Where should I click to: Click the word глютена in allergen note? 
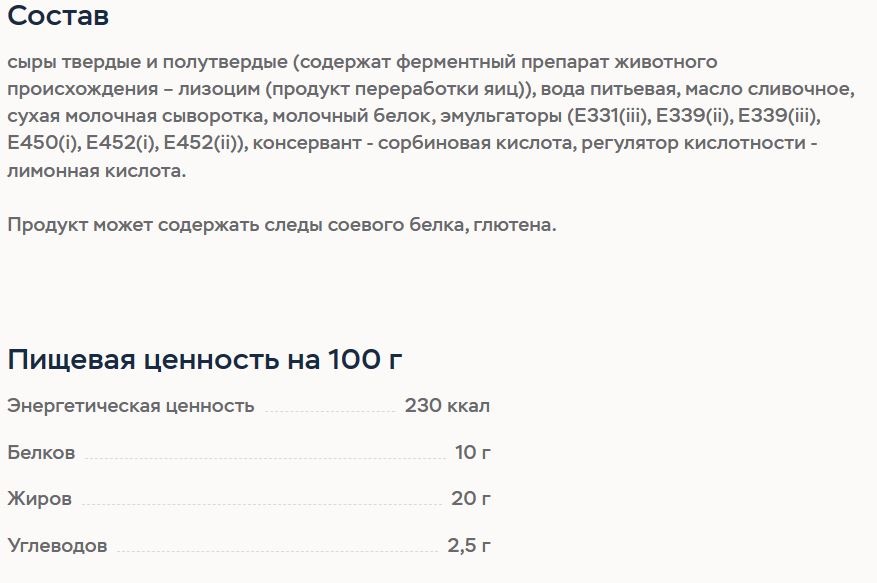[x=512, y=225]
